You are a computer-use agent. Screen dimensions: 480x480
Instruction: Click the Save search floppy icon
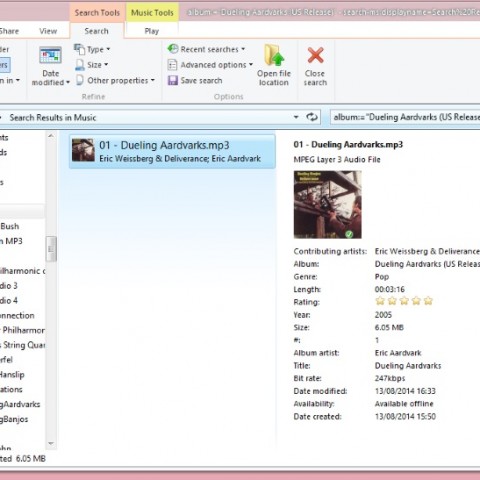[173, 80]
